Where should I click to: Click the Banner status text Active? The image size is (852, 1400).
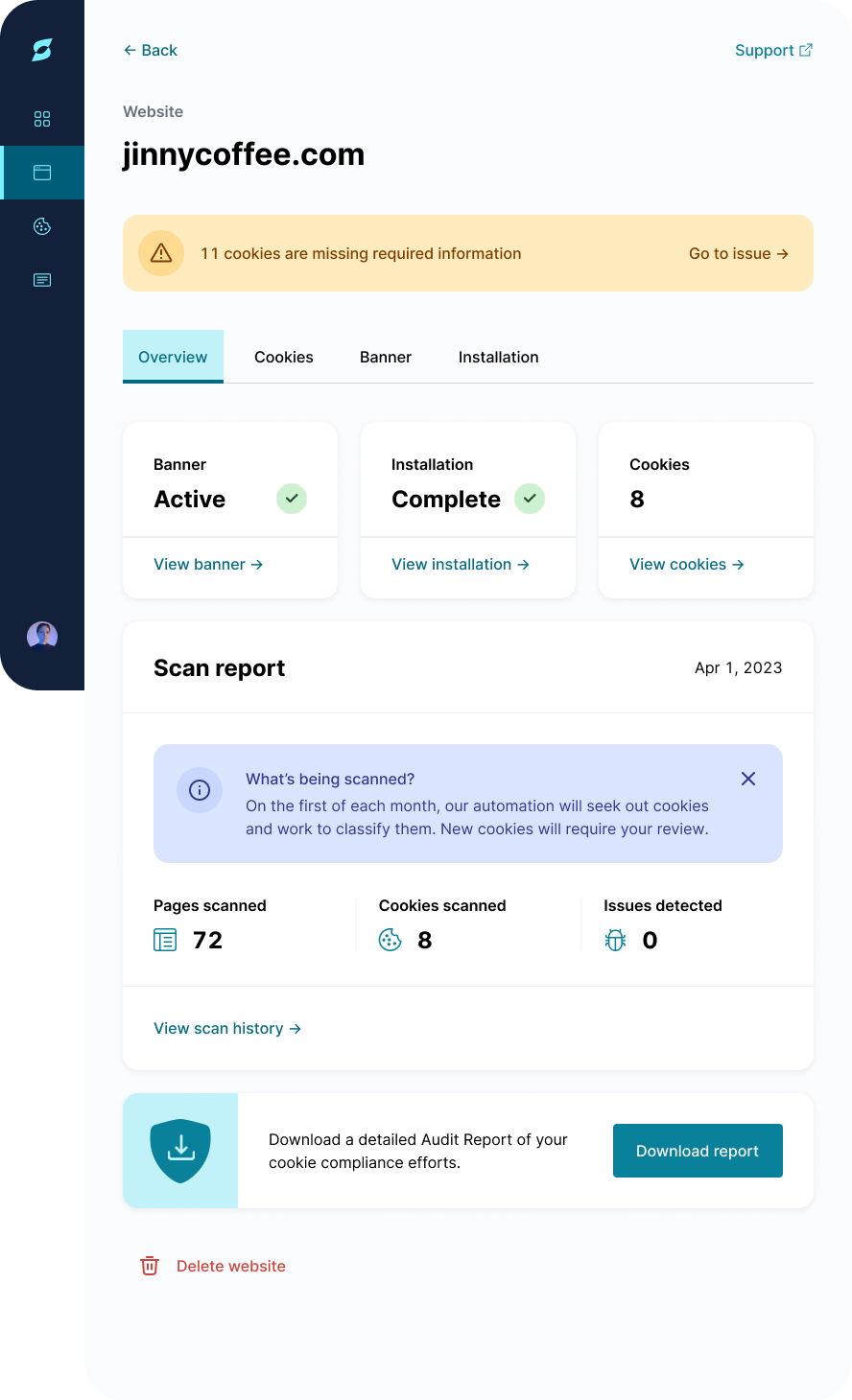point(190,499)
